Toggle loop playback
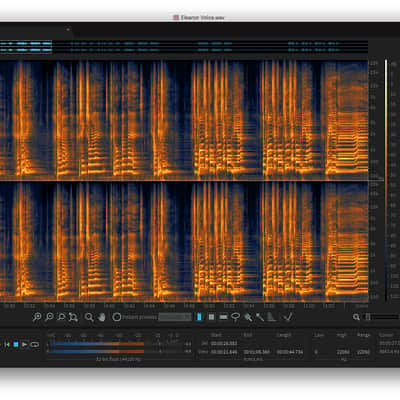Viewport: 400px width, 400px height. point(35,345)
